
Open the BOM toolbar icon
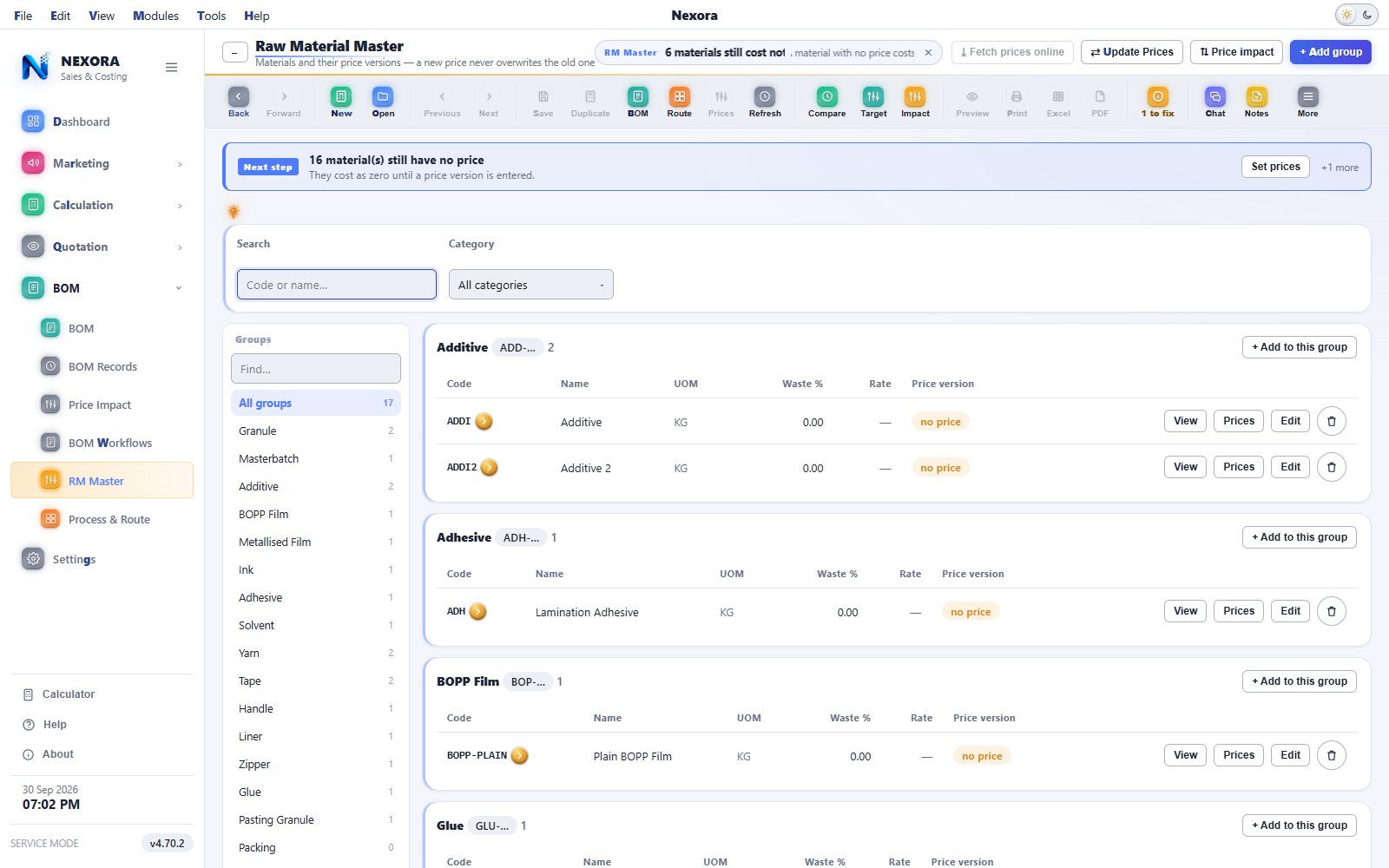[638, 102]
